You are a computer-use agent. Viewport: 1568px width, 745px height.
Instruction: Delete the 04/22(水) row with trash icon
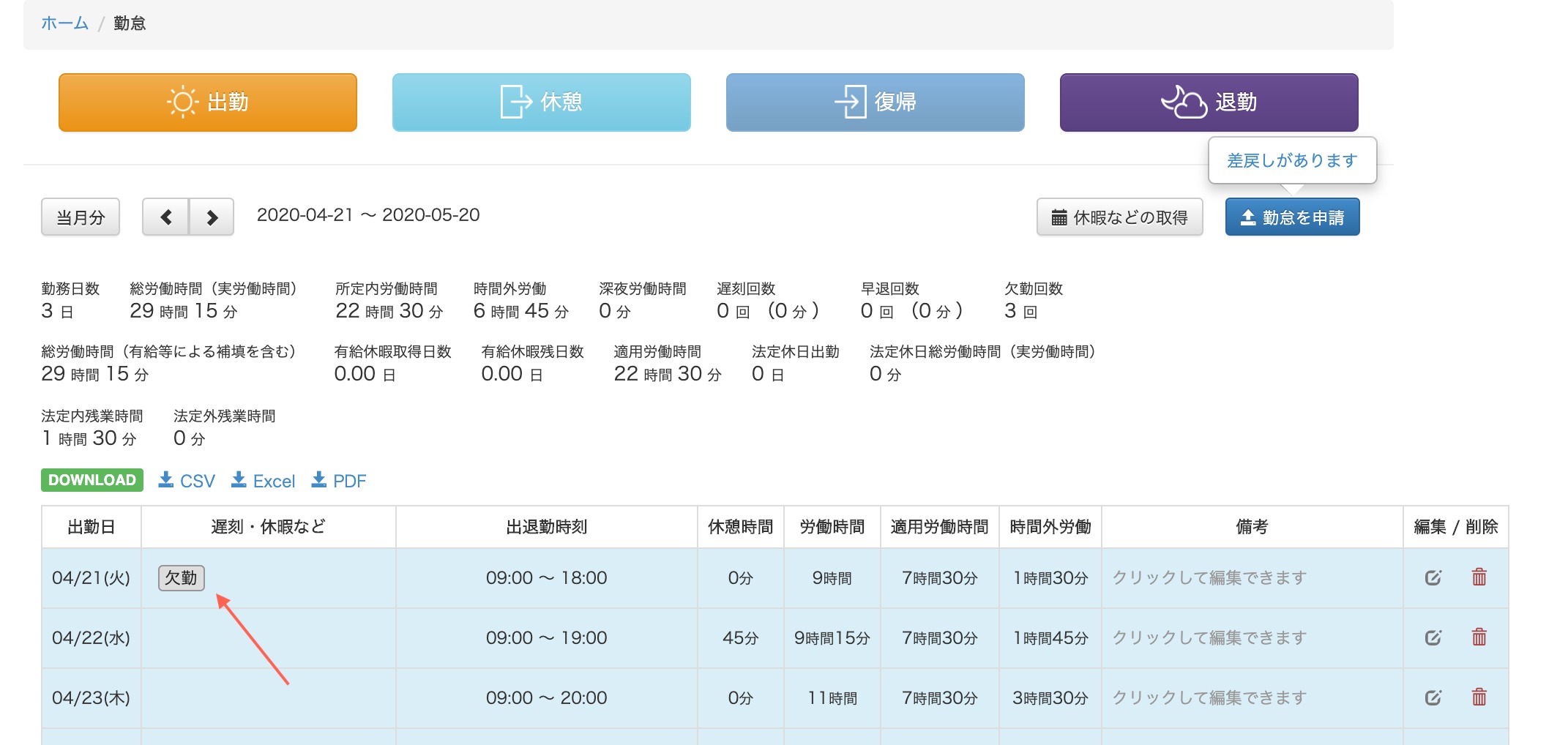click(1479, 637)
